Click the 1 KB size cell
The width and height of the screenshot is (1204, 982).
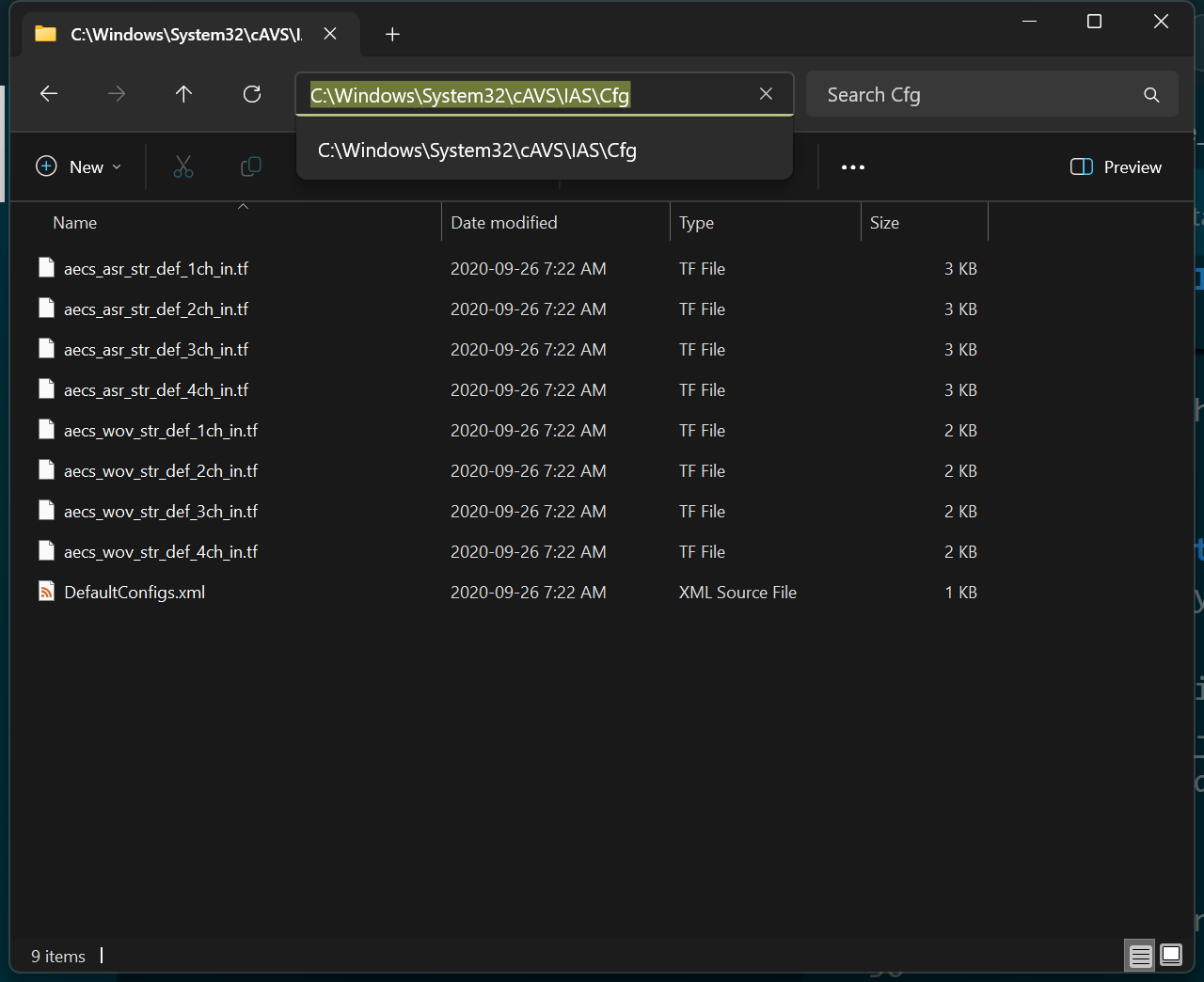[x=961, y=593]
